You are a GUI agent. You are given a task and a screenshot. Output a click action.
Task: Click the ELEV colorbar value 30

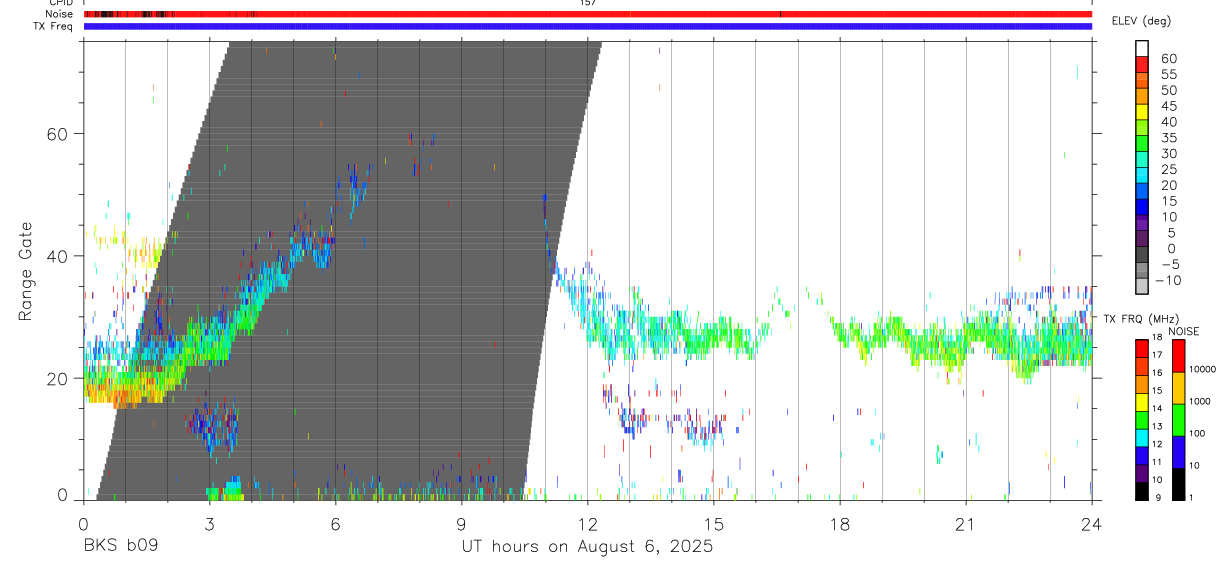click(x=1168, y=154)
